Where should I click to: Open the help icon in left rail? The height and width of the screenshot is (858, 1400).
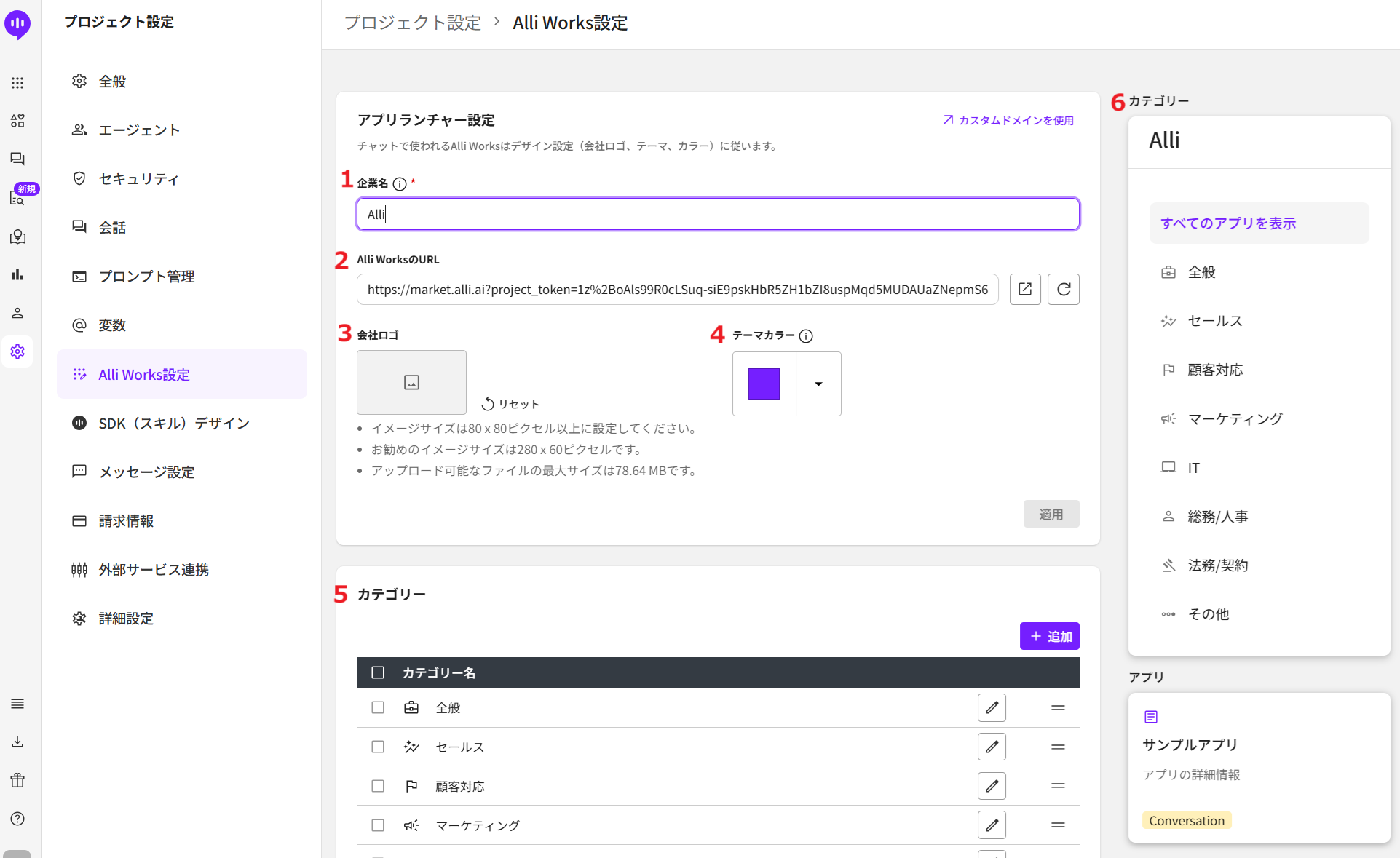[x=17, y=819]
